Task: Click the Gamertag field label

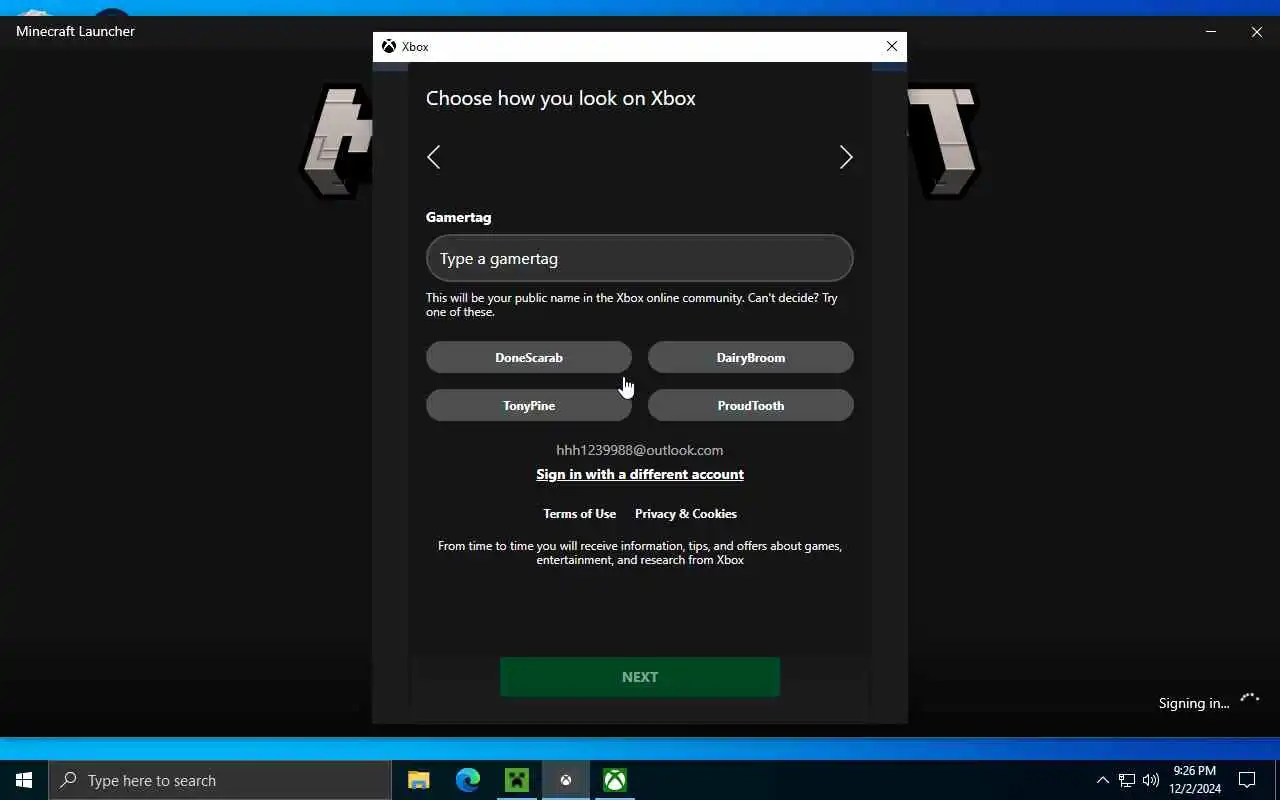Action: click(458, 217)
